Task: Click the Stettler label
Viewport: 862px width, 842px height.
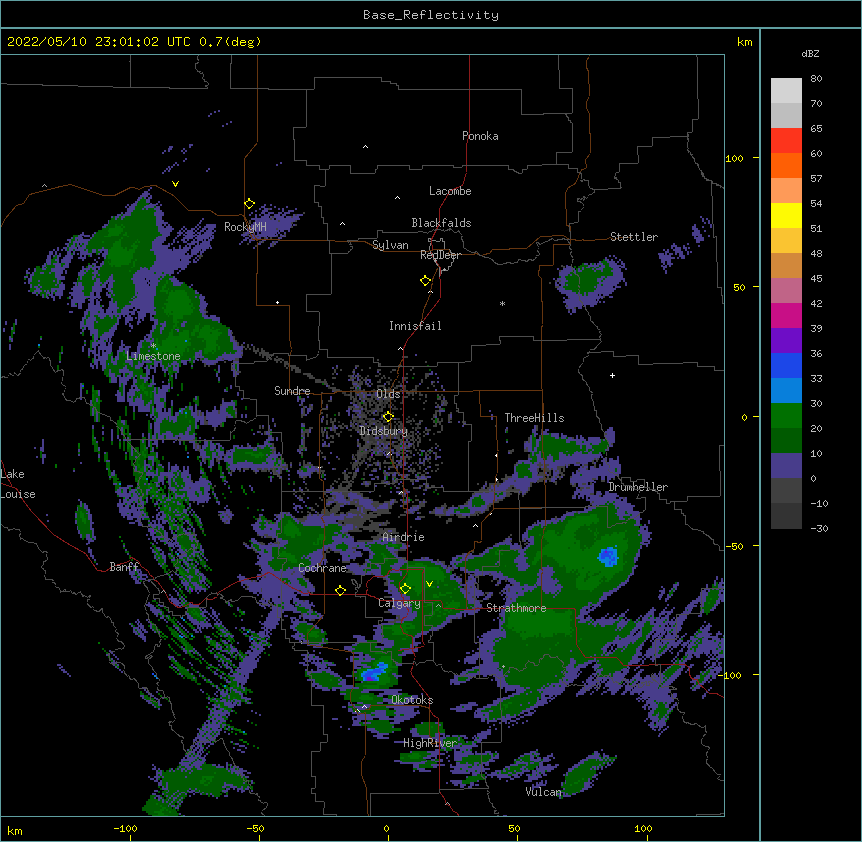Action: click(x=633, y=237)
